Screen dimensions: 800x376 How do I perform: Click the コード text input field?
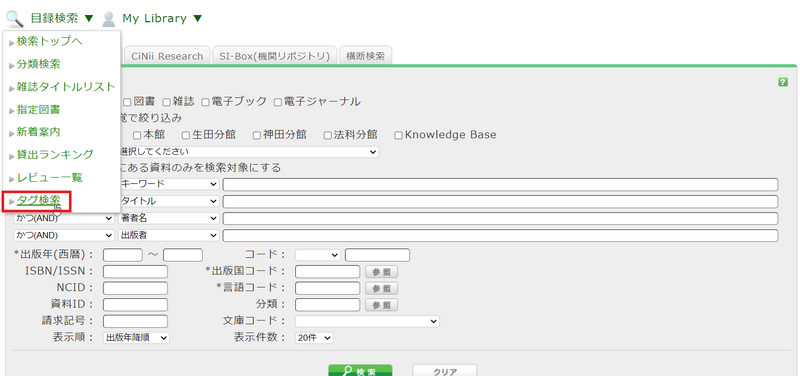coord(378,255)
